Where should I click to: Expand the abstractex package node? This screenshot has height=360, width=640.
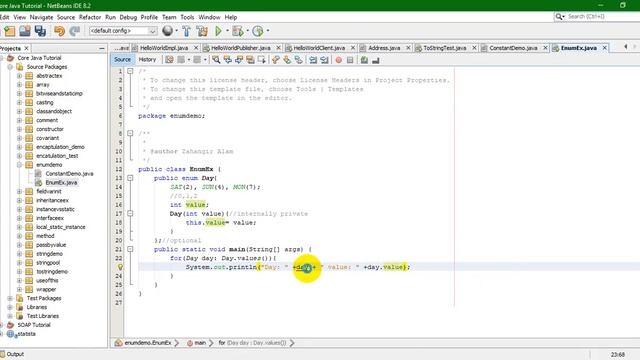19,76
